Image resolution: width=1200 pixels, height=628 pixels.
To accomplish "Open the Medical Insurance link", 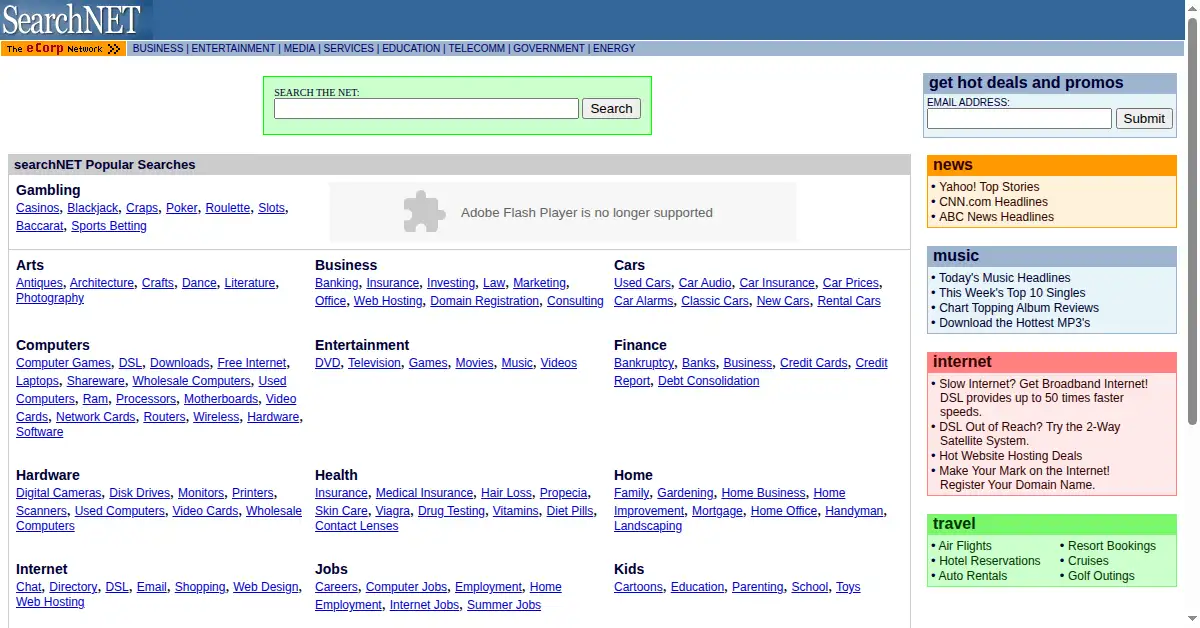I will 424,493.
